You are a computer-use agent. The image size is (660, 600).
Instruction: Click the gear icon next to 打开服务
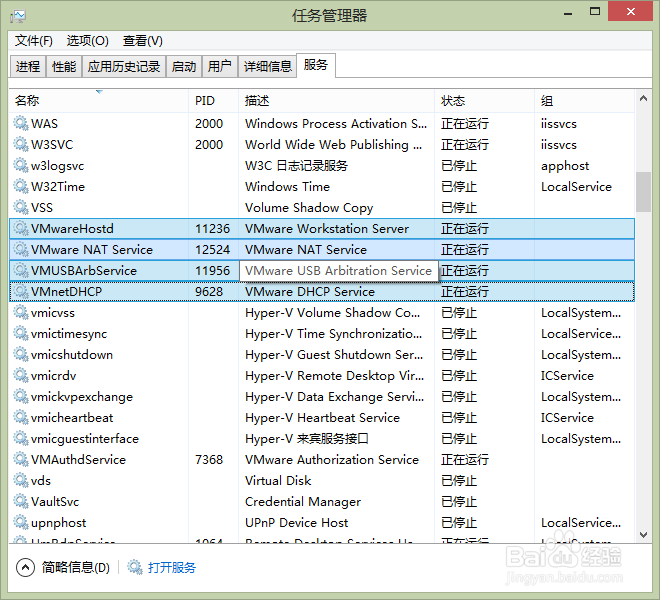click(x=135, y=567)
